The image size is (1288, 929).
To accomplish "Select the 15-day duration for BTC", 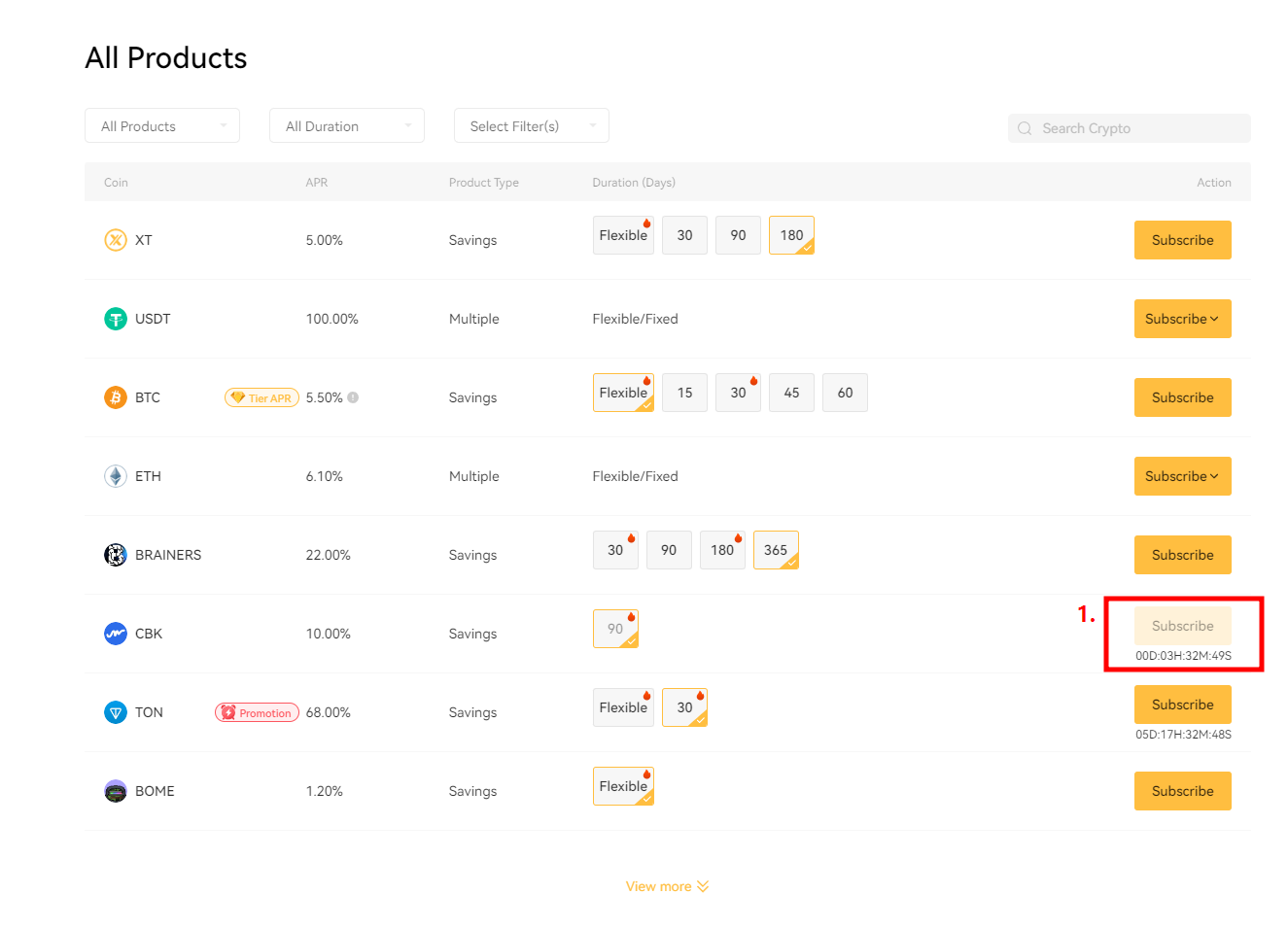I will coord(684,393).
